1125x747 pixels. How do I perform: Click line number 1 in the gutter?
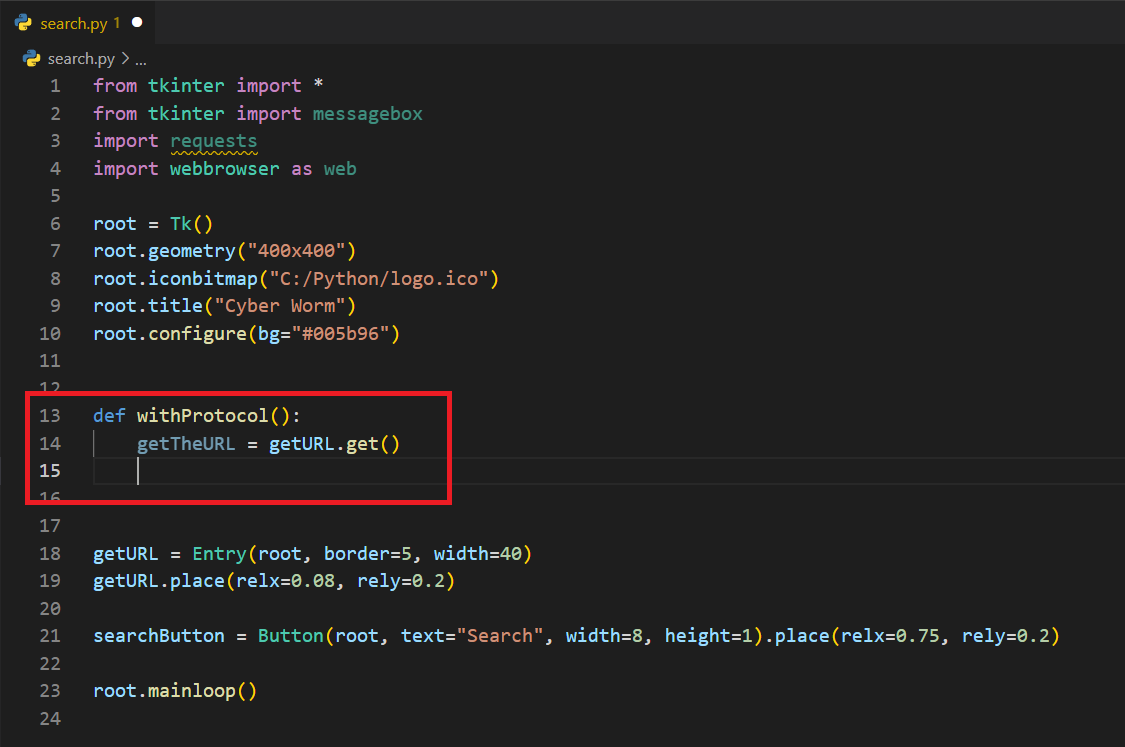pyautogui.click(x=55, y=86)
